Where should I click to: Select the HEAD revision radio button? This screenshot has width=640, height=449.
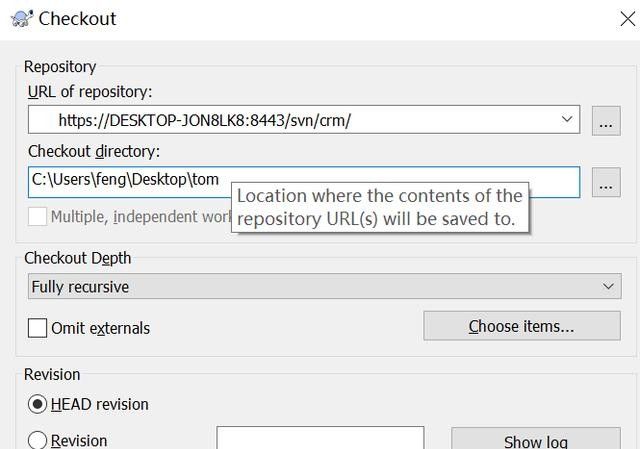(x=38, y=404)
